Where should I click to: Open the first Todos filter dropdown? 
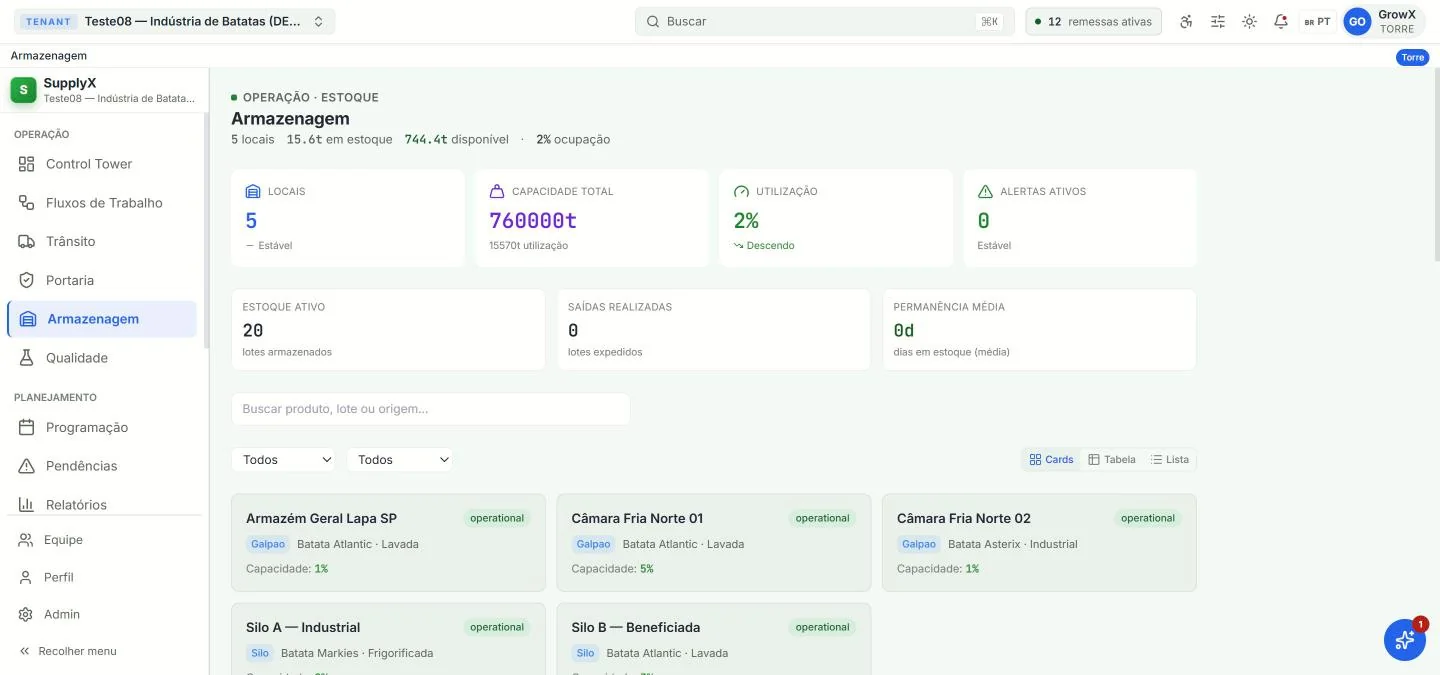tap(284, 460)
